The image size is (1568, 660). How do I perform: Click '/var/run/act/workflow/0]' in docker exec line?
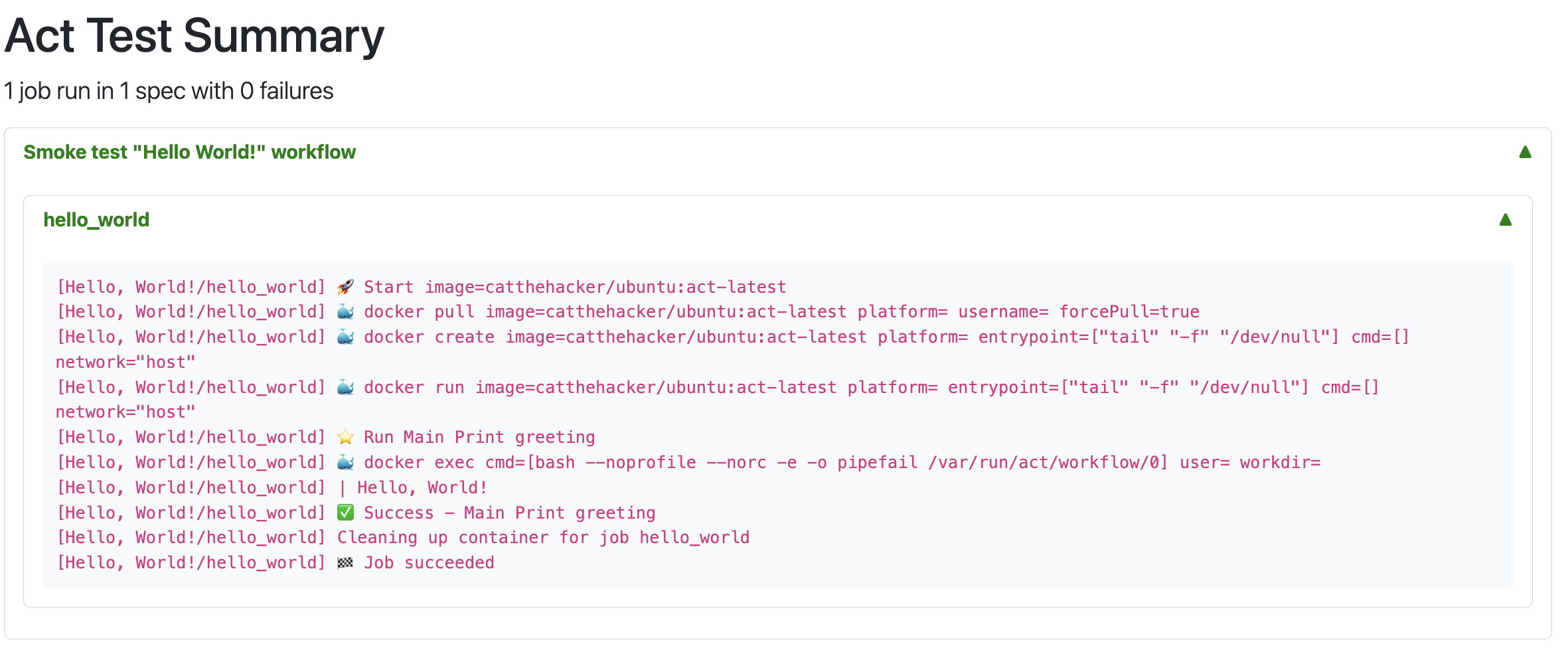pos(1048,463)
